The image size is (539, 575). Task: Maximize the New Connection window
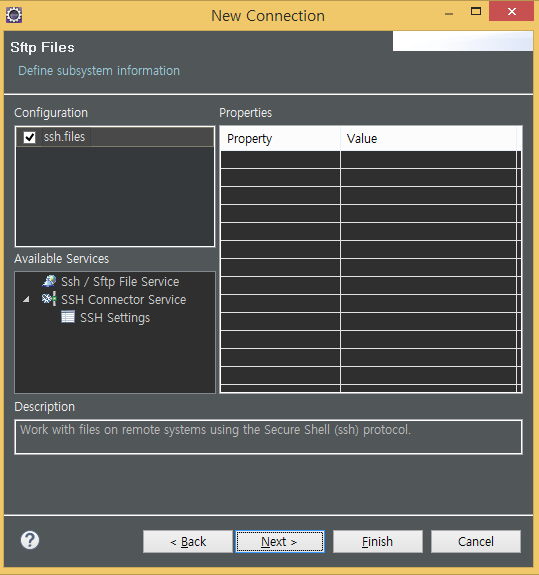[476, 12]
